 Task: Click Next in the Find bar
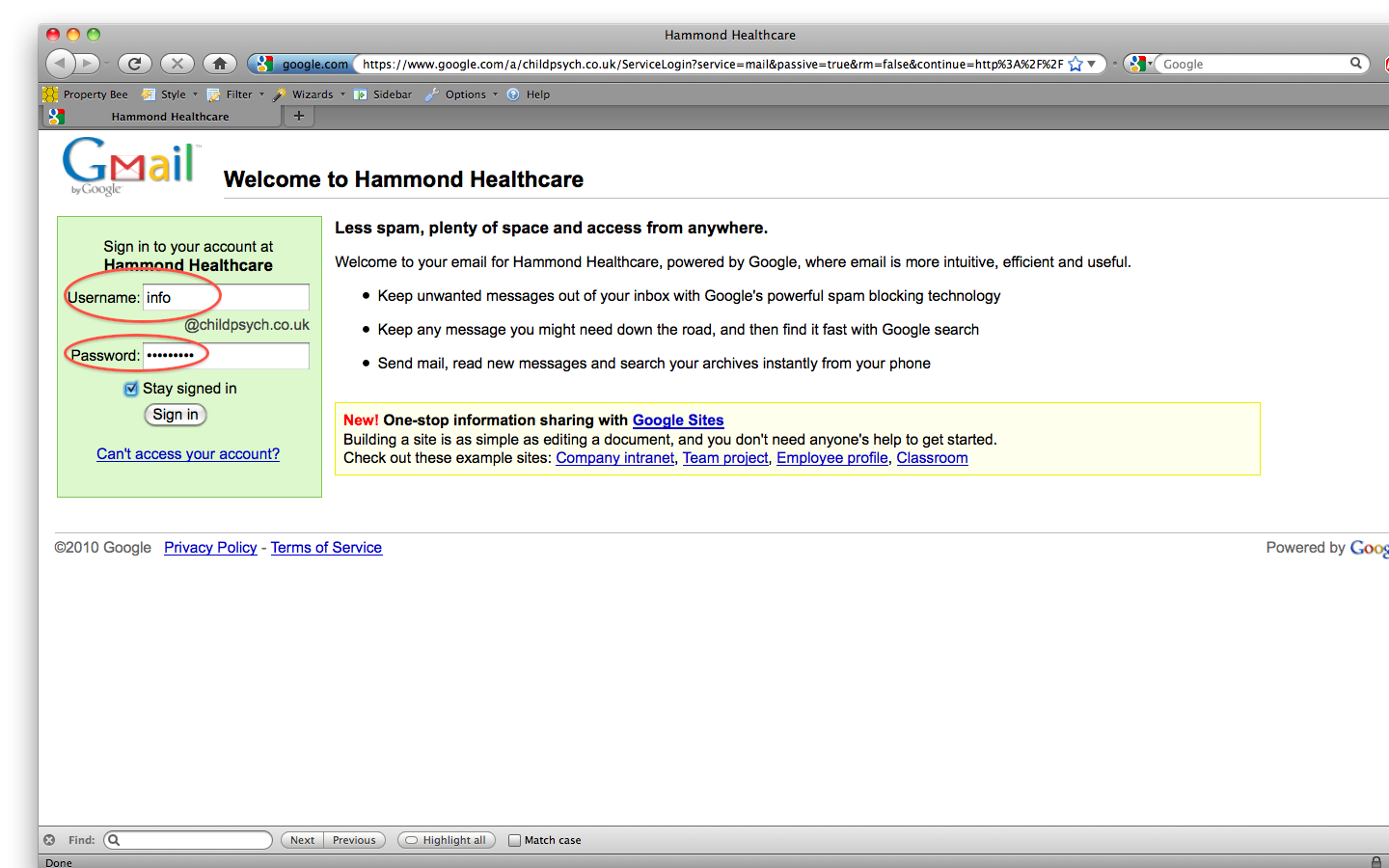(x=302, y=840)
